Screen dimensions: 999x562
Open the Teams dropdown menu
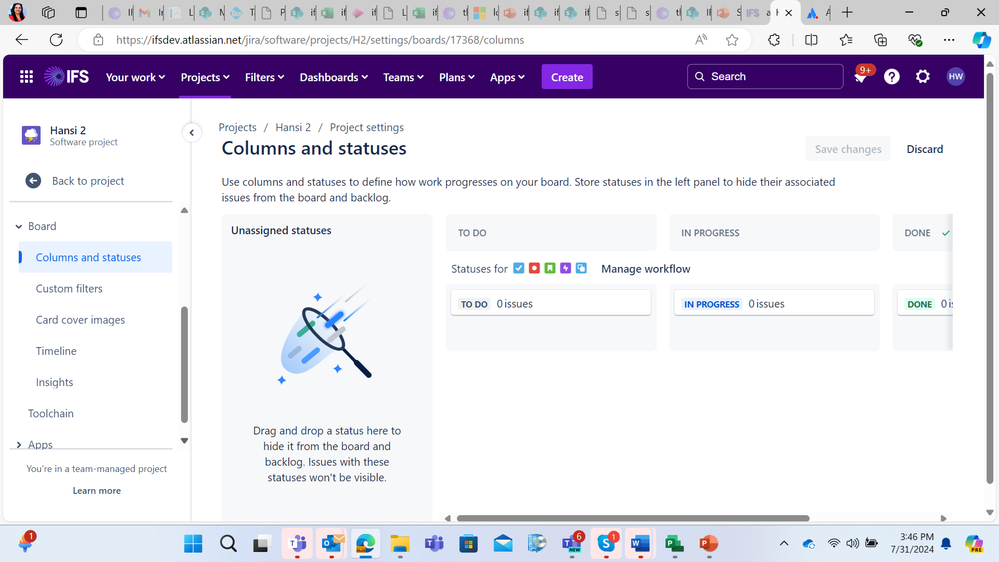click(403, 77)
